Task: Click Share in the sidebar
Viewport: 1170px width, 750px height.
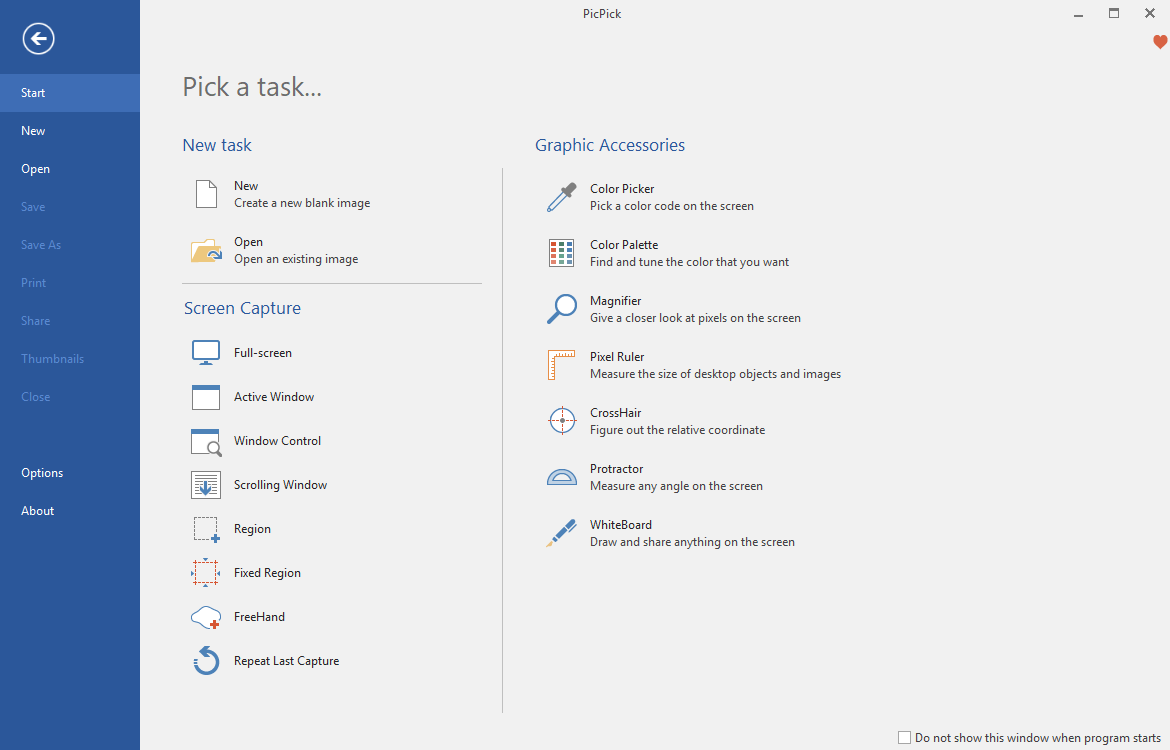Action: (x=70, y=321)
